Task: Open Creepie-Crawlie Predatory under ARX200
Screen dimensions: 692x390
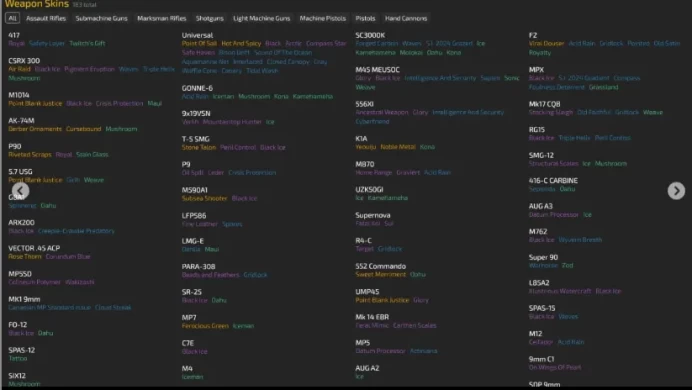Action: pyautogui.click(x=76, y=231)
